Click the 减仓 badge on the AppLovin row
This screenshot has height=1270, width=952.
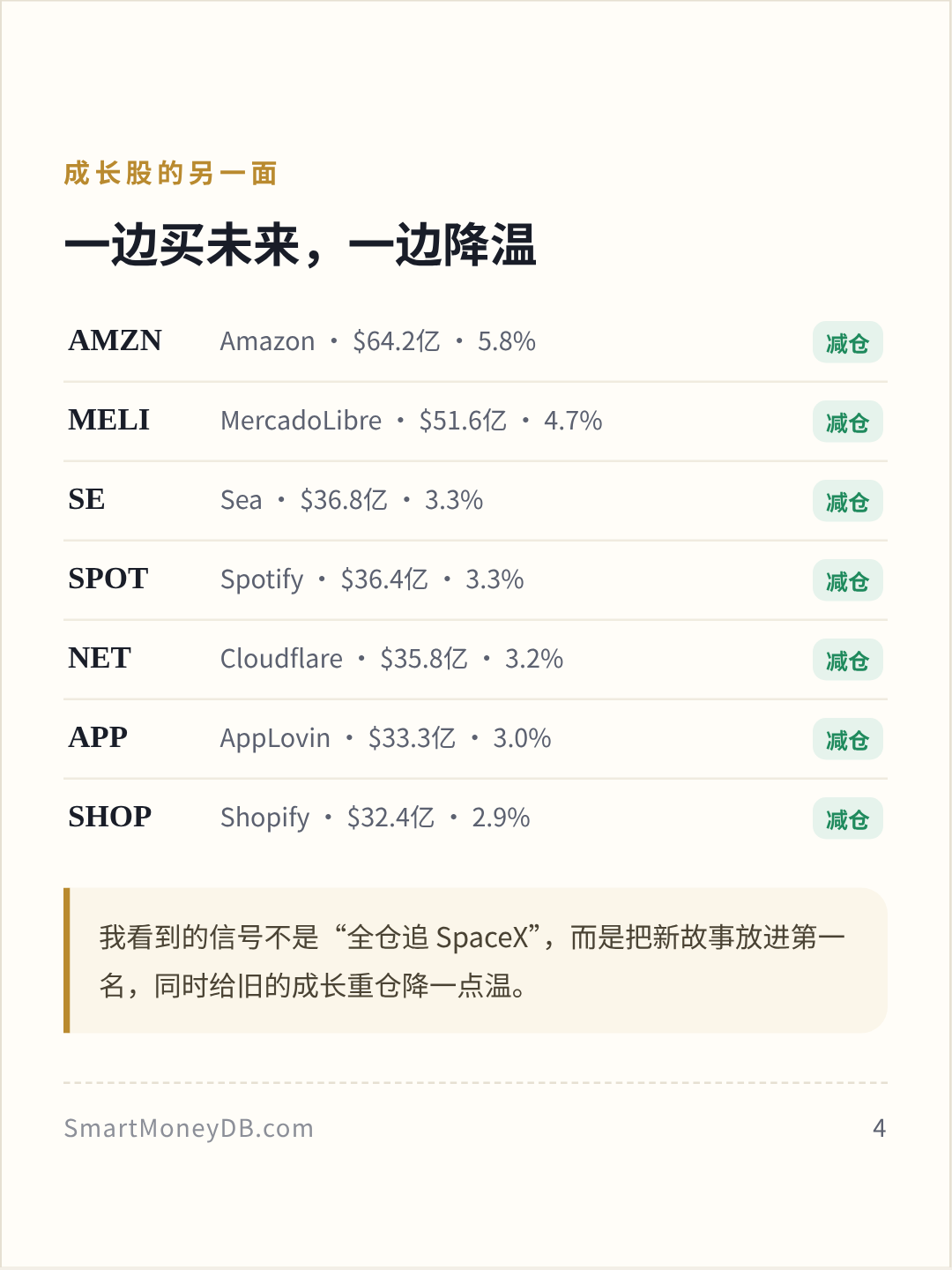[847, 739]
